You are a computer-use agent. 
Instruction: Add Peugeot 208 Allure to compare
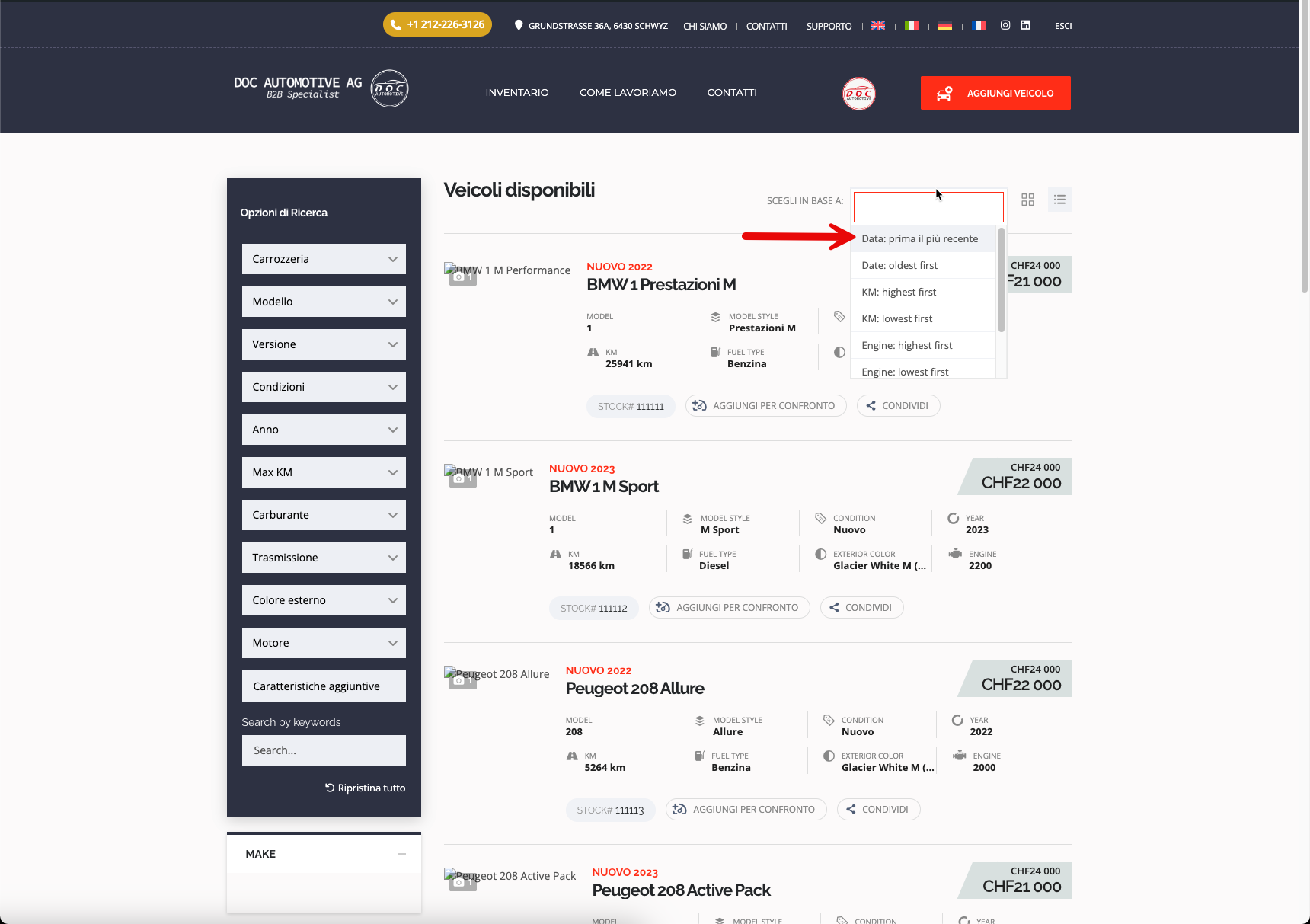[746, 810]
